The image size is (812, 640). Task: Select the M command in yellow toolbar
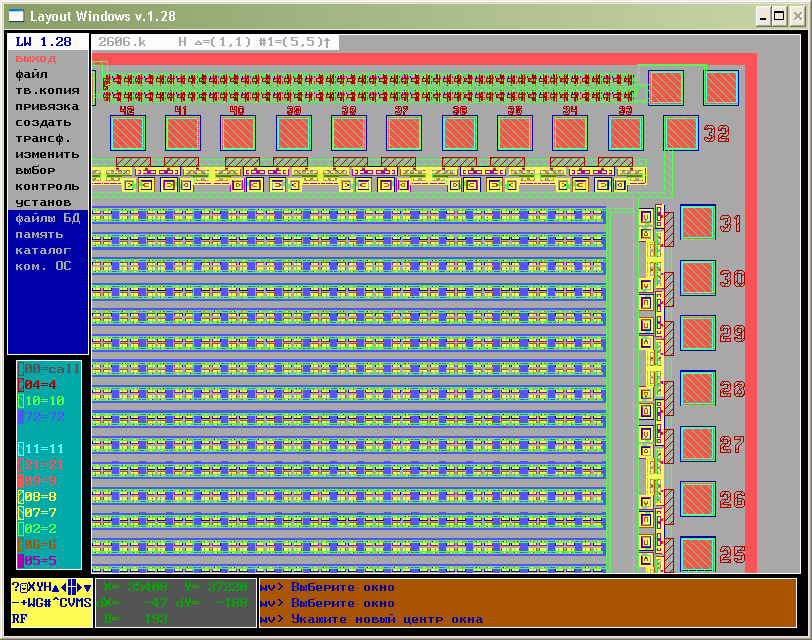pyautogui.click(x=80, y=603)
